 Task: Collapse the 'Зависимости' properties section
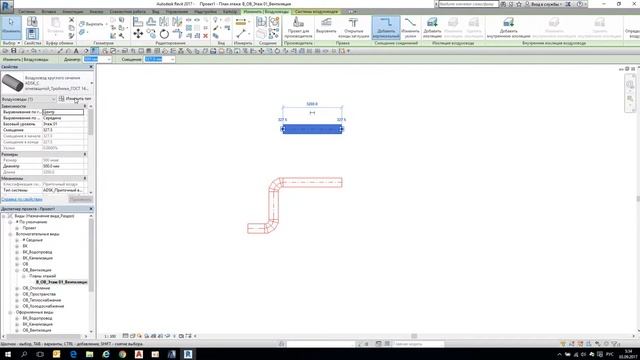click(85, 106)
